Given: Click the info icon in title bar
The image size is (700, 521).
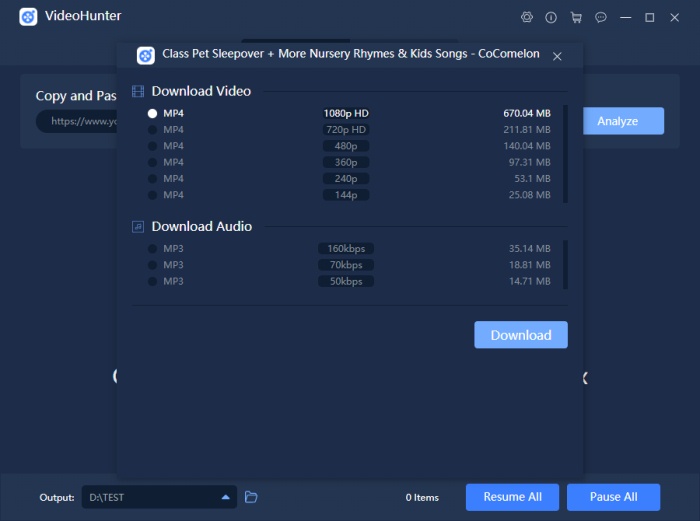Looking at the screenshot, I should tap(551, 17).
